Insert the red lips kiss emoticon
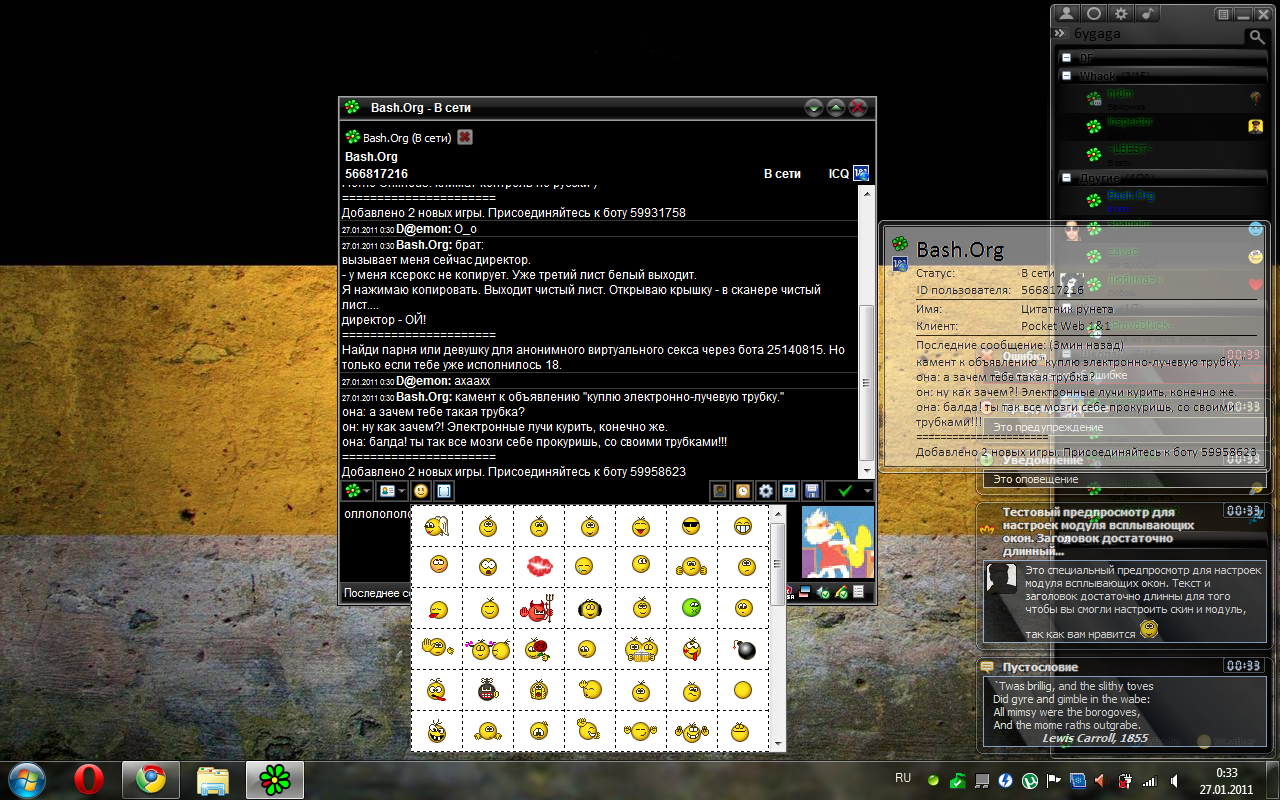Image resolution: width=1280 pixels, height=800 pixels. click(538, 566)
